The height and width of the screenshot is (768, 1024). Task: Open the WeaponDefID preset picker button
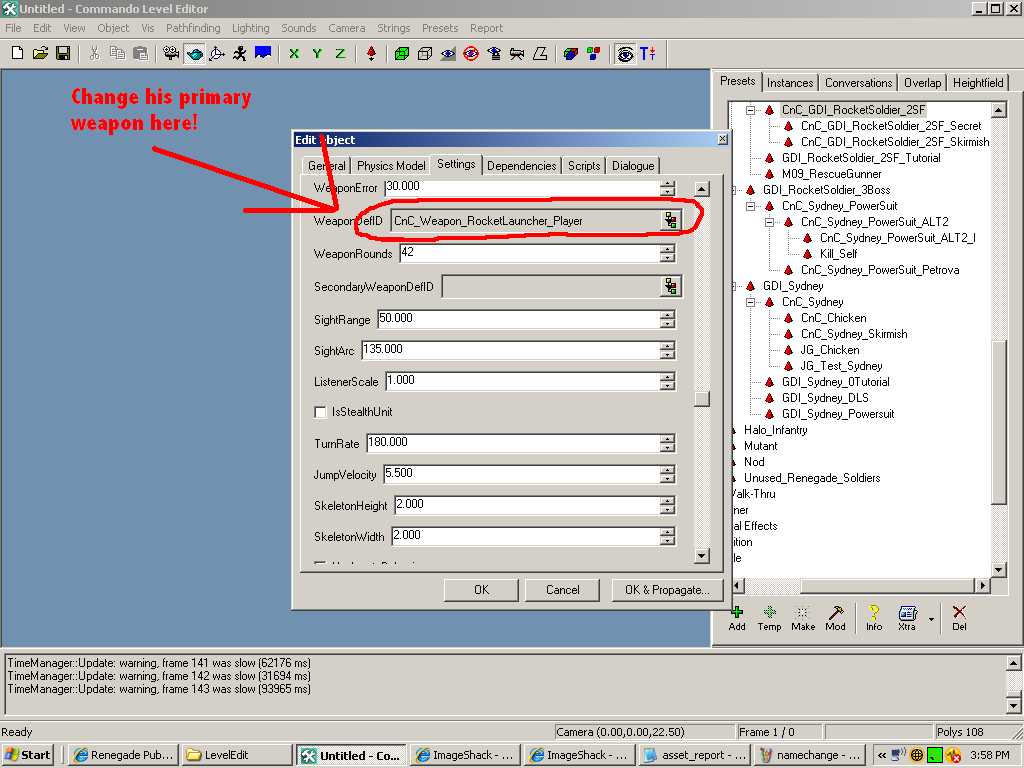click(x=671, y=221)
